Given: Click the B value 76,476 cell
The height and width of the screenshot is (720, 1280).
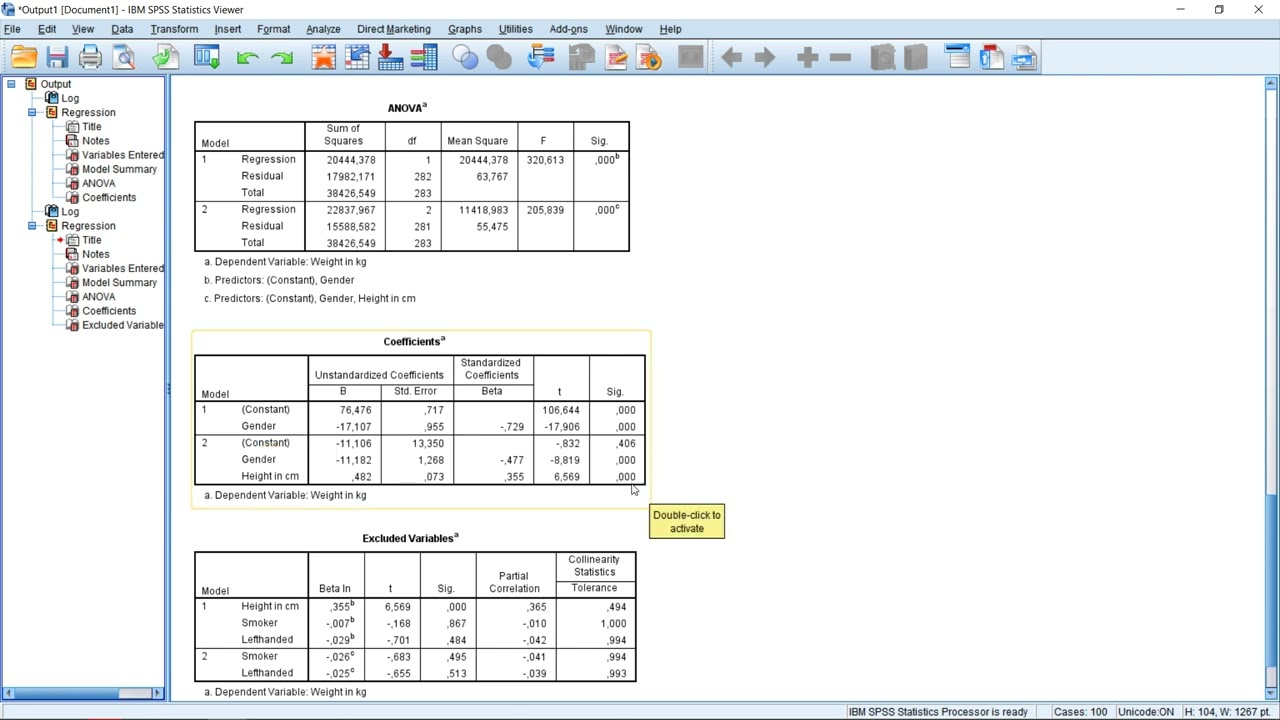Looking at the screenshot, I should [355, 410].
